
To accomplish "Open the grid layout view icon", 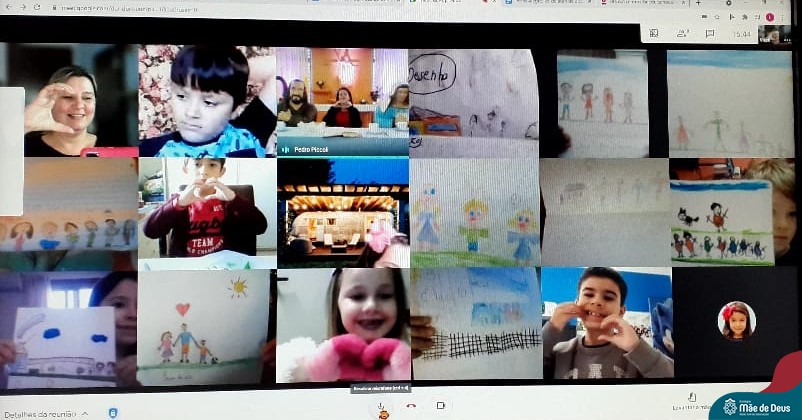I will [654, 32].
